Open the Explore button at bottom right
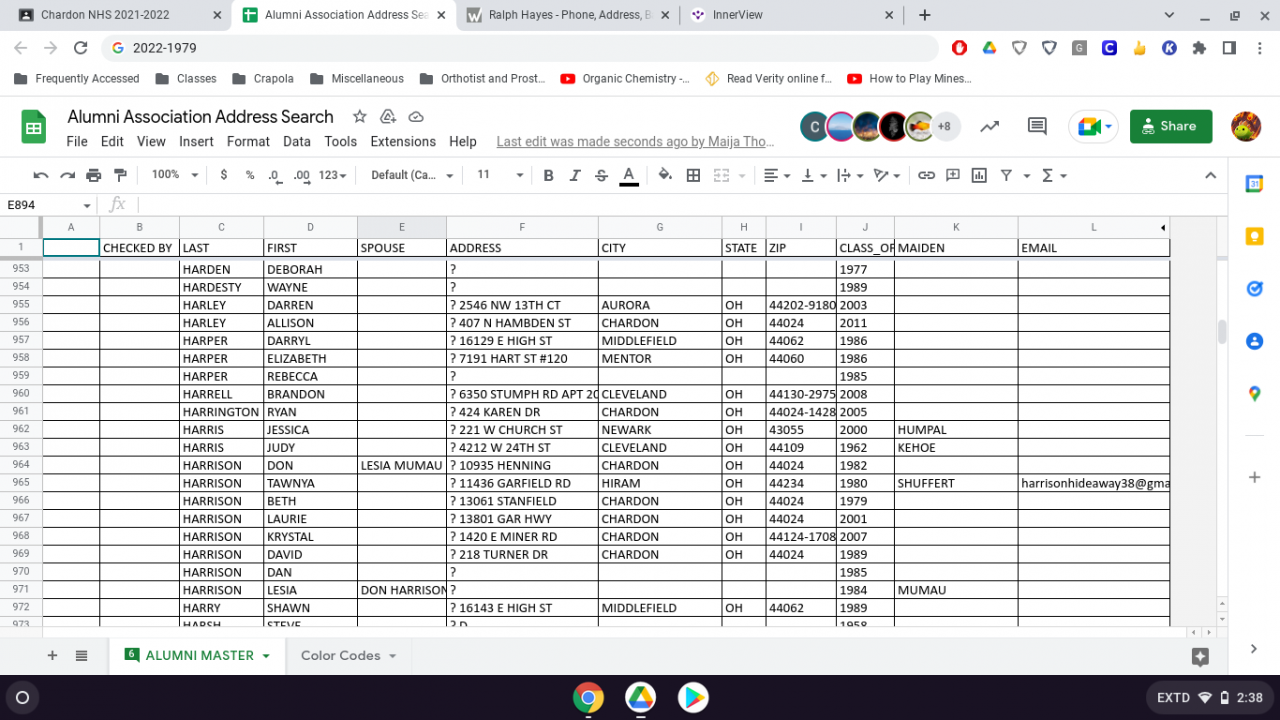 point(1200,656)
